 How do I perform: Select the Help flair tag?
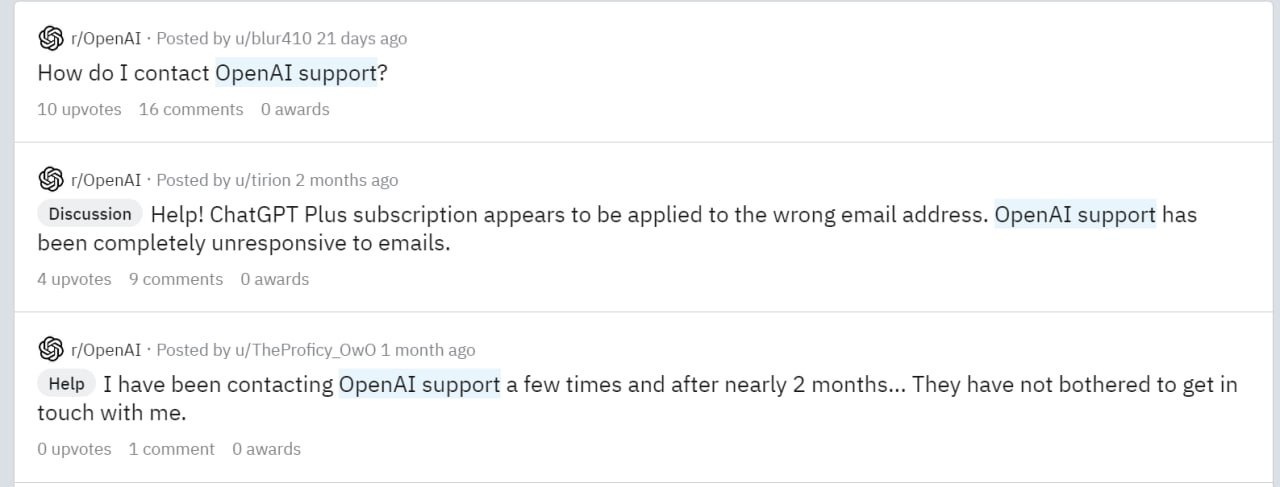tap(67, 384)
